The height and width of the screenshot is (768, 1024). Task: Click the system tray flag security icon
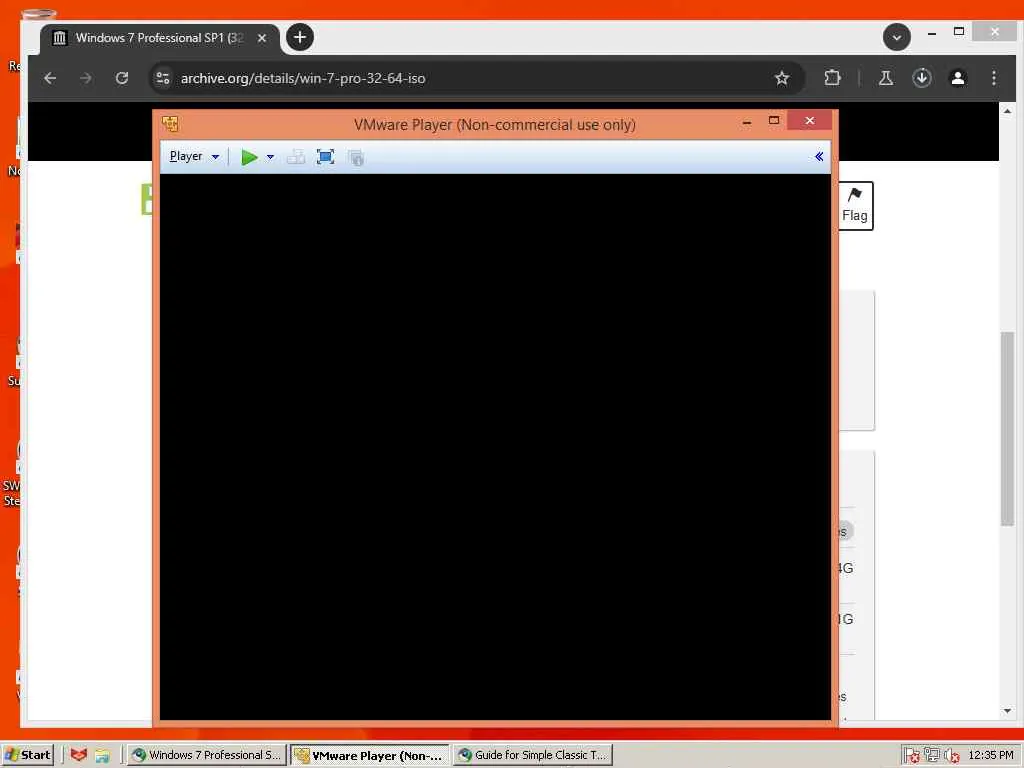click(x=912, y=756)
